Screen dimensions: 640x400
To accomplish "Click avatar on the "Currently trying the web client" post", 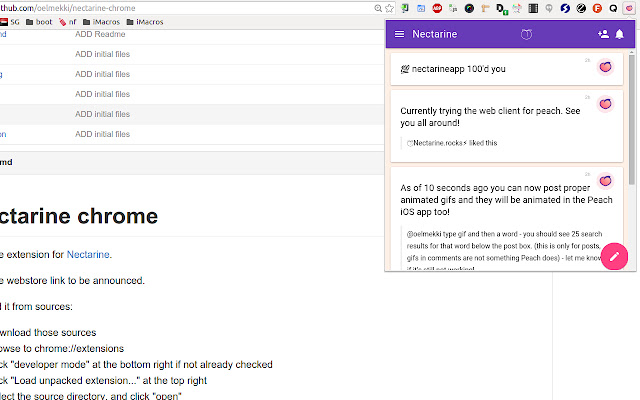I will [605, 104].
